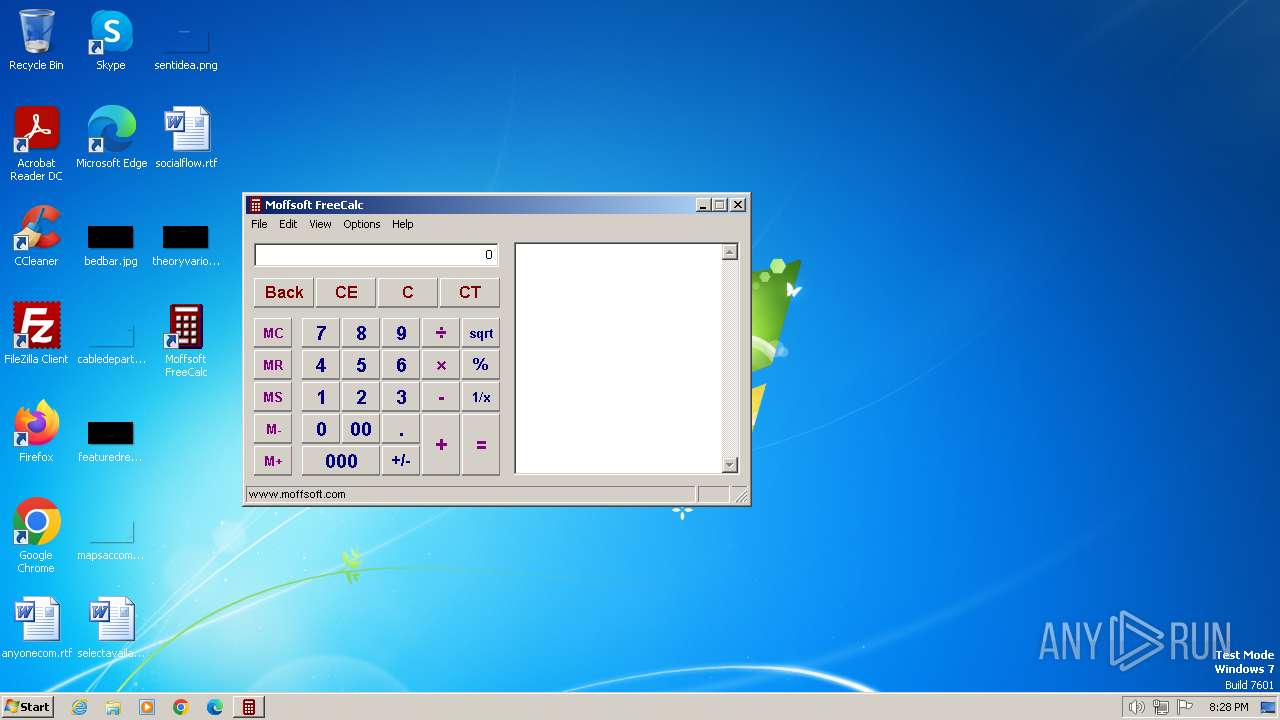The height and width of the screenshot is (720, 1280).
Task: Click the network tray icon
Action: [x=1161, y=707]
